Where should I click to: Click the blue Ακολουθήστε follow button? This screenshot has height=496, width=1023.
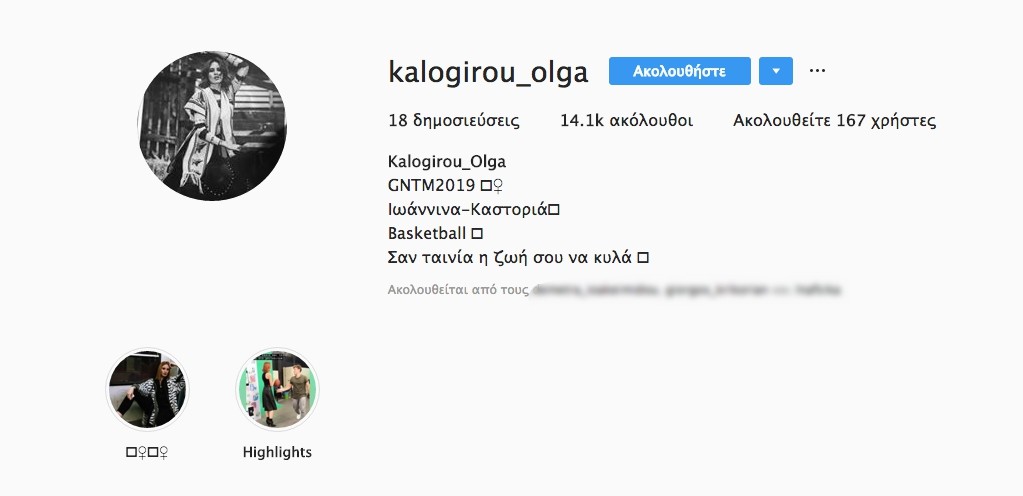click(x=680, y=71)
